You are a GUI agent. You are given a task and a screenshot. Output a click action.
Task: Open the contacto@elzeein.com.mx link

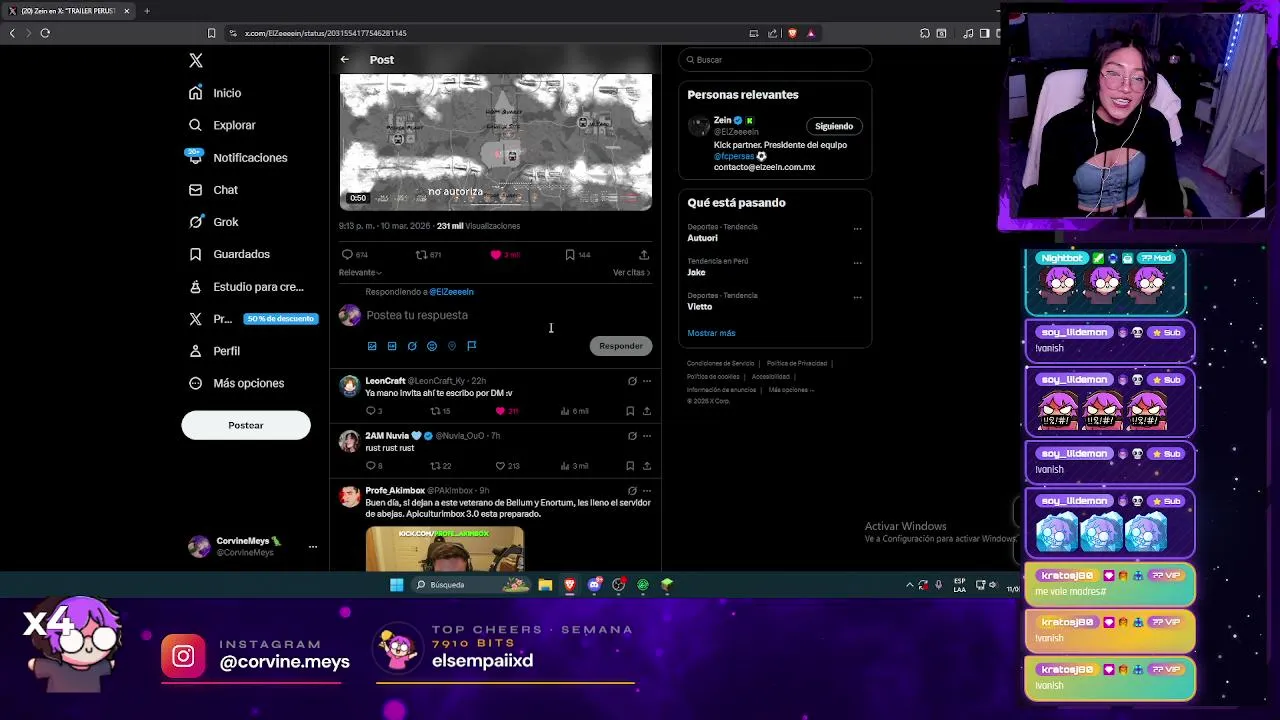click(x=764, y=167)
